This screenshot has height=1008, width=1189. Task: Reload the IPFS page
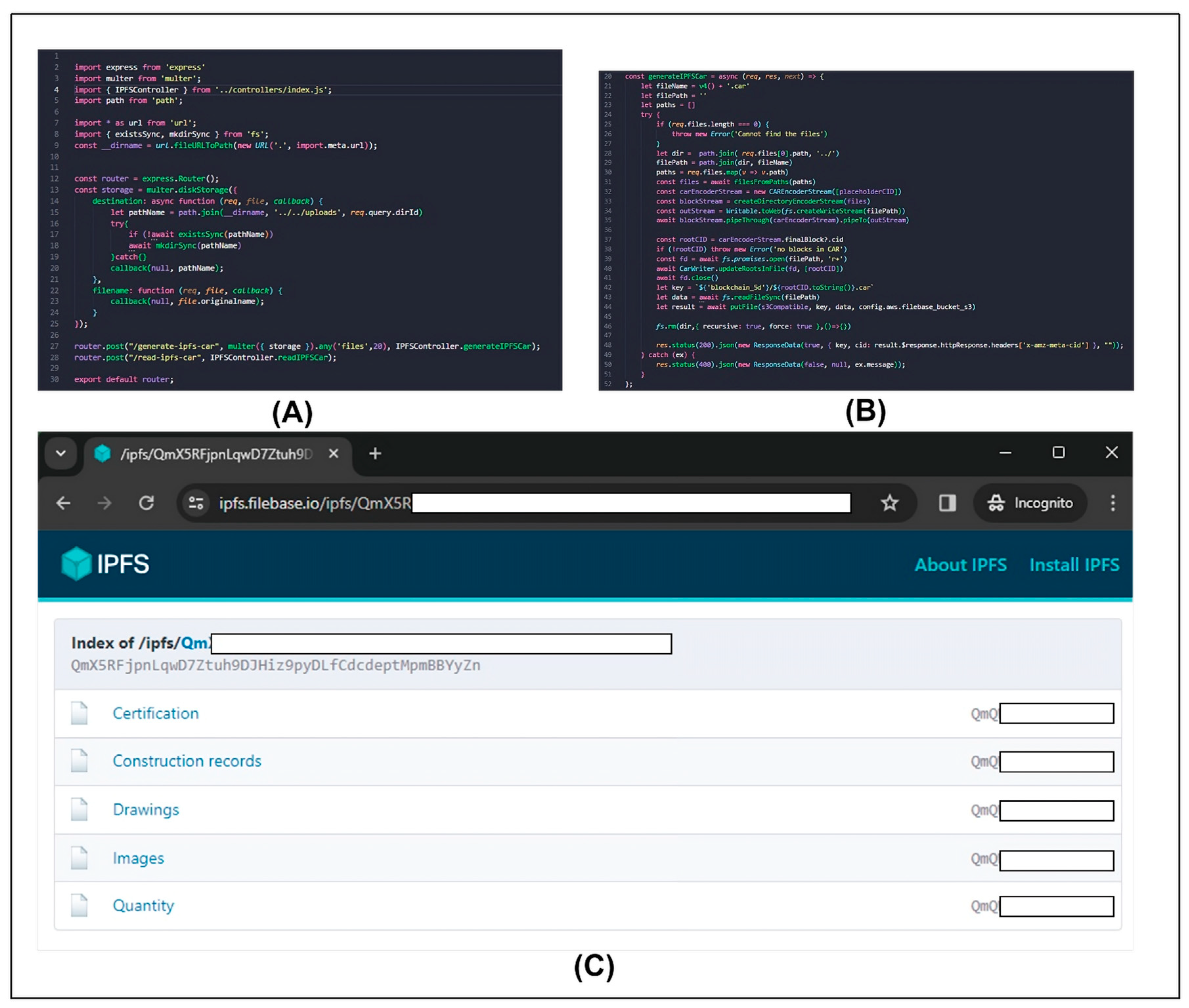[x=146, y=503]
